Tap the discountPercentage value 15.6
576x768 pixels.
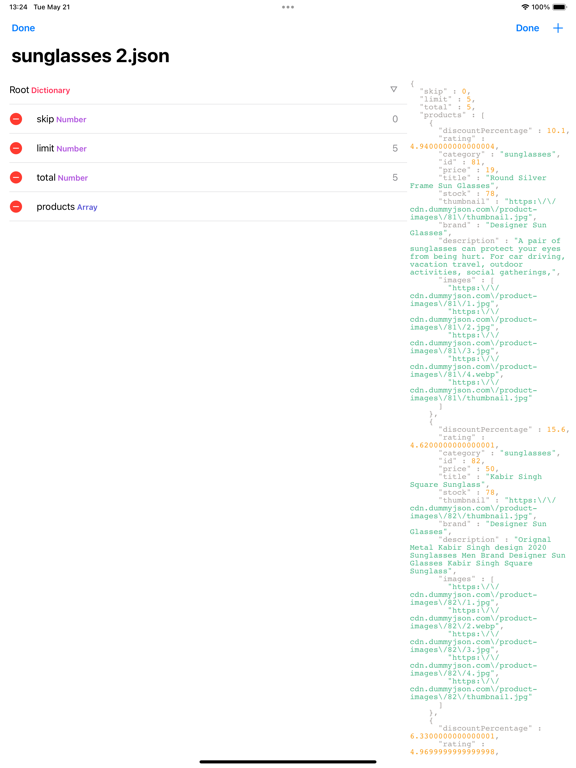click(556, 430)
